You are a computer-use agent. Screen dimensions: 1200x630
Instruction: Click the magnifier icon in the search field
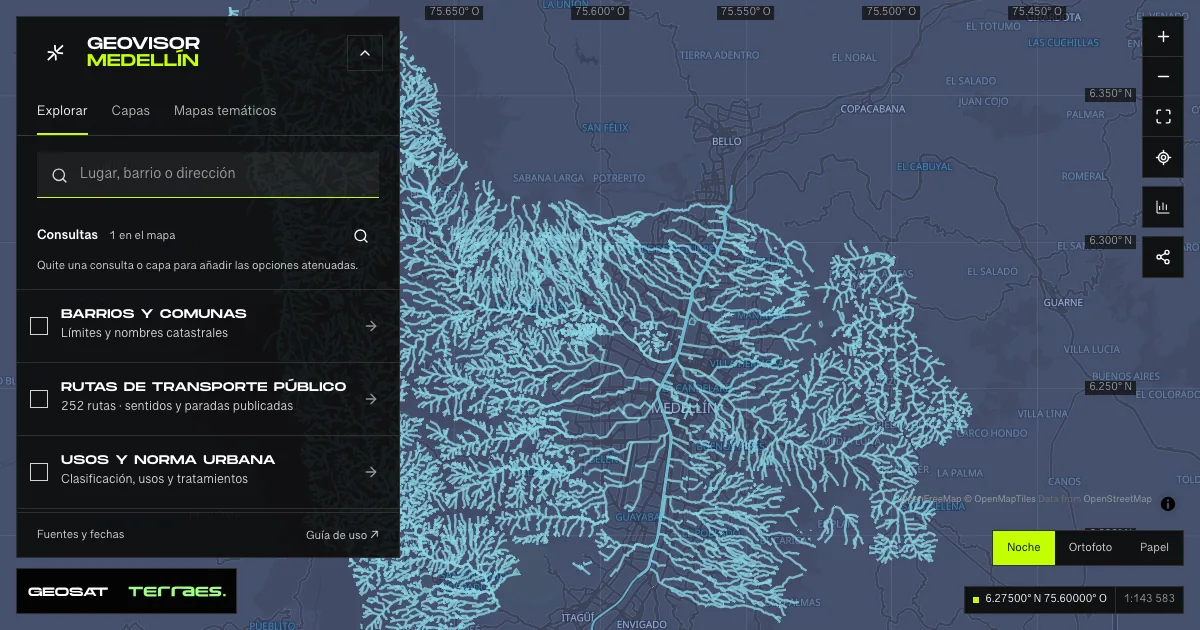pyautogui.click(x=60, y=175)
